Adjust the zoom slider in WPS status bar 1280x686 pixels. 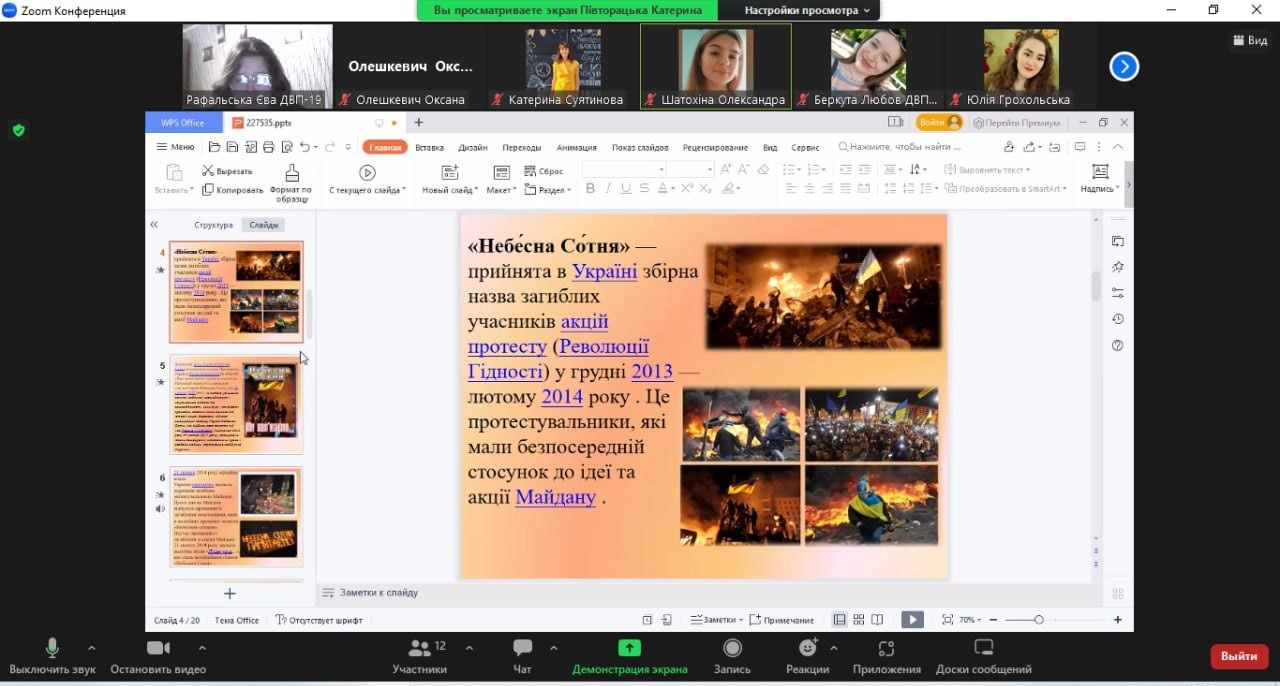1039,620
